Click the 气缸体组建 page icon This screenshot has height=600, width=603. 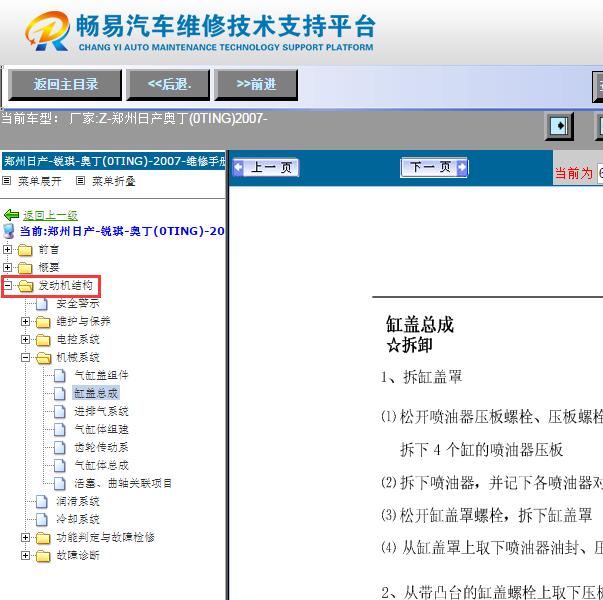60,429
